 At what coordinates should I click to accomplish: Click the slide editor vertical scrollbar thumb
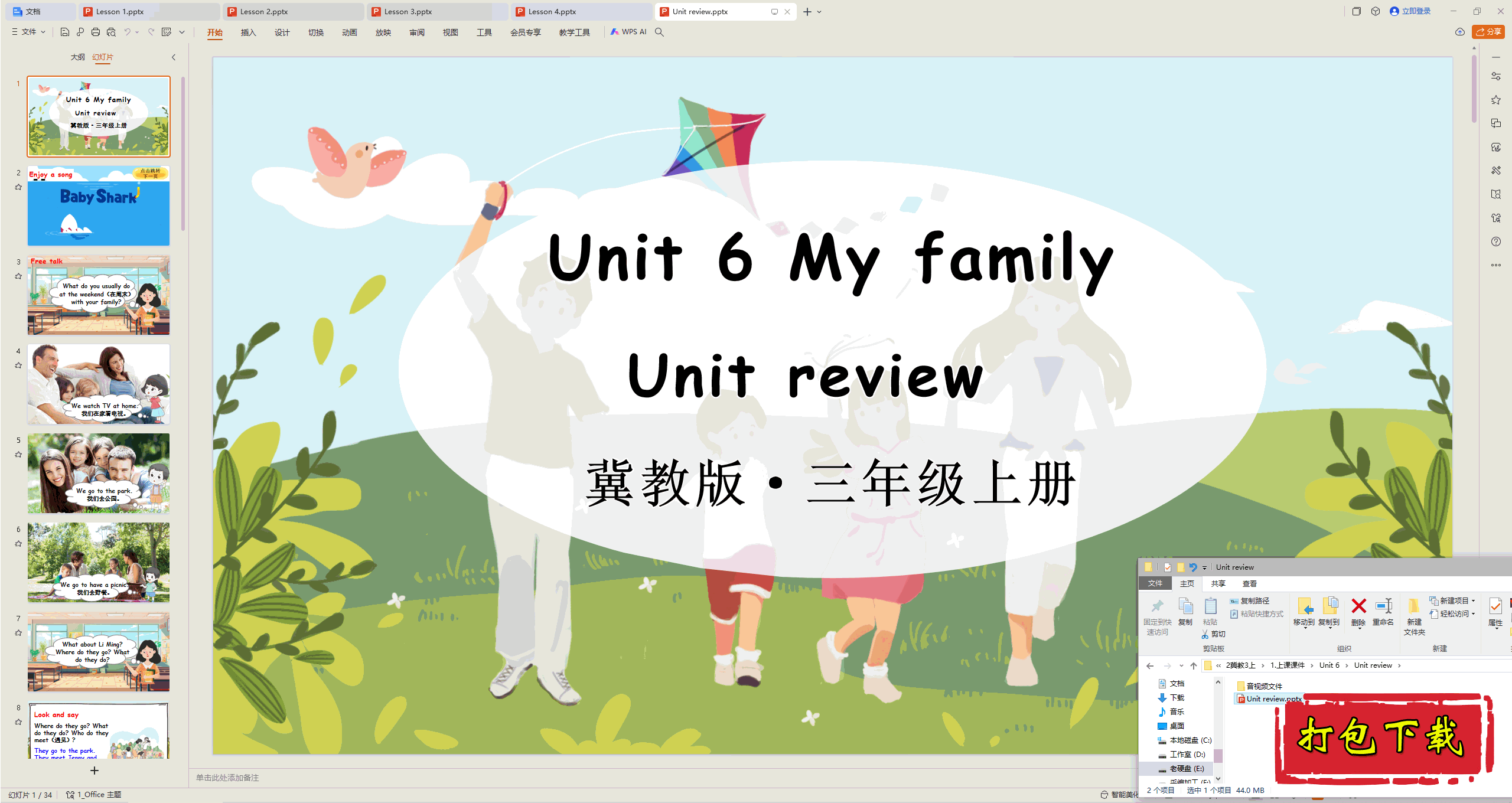(1474, 89)
